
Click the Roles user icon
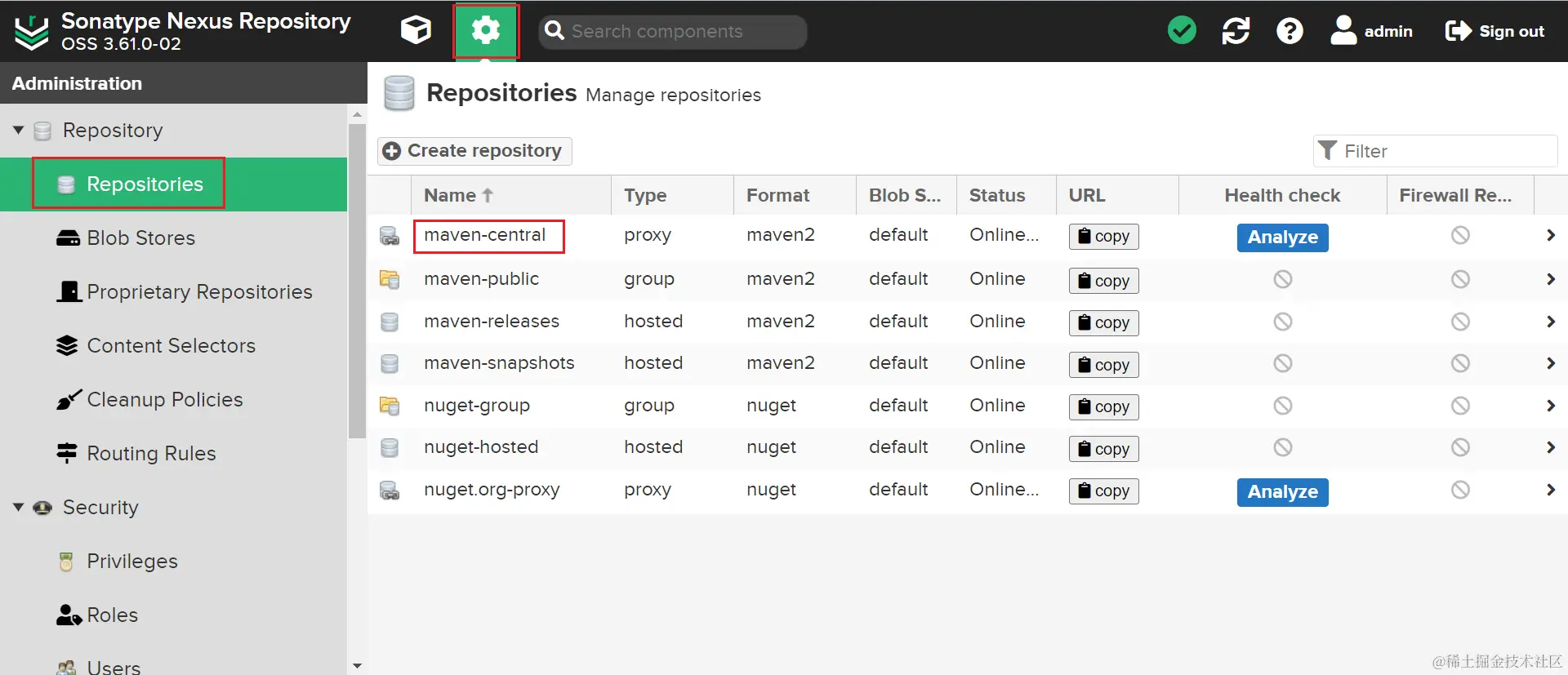(69, 615)
